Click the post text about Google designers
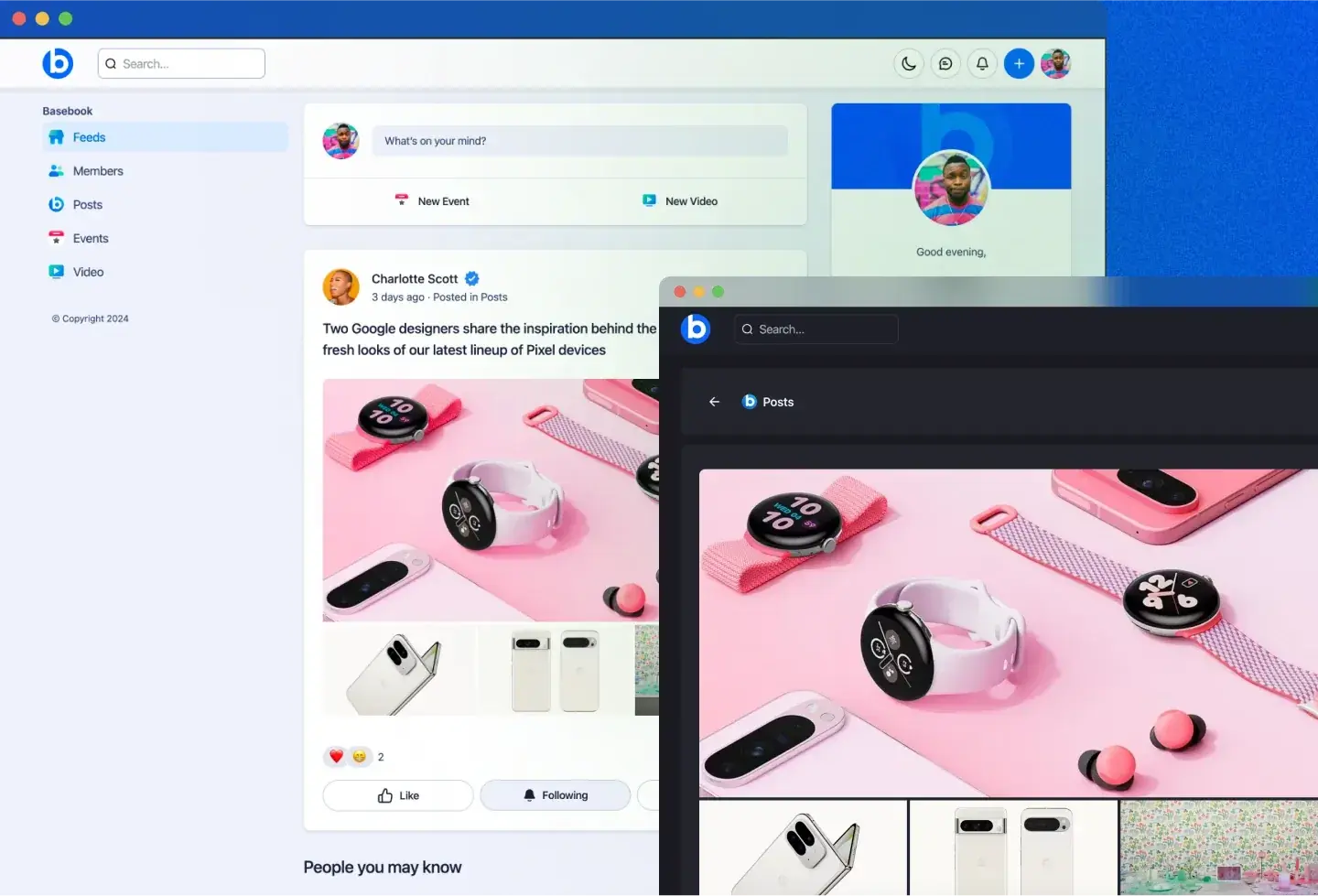 [x=490, y=340]
